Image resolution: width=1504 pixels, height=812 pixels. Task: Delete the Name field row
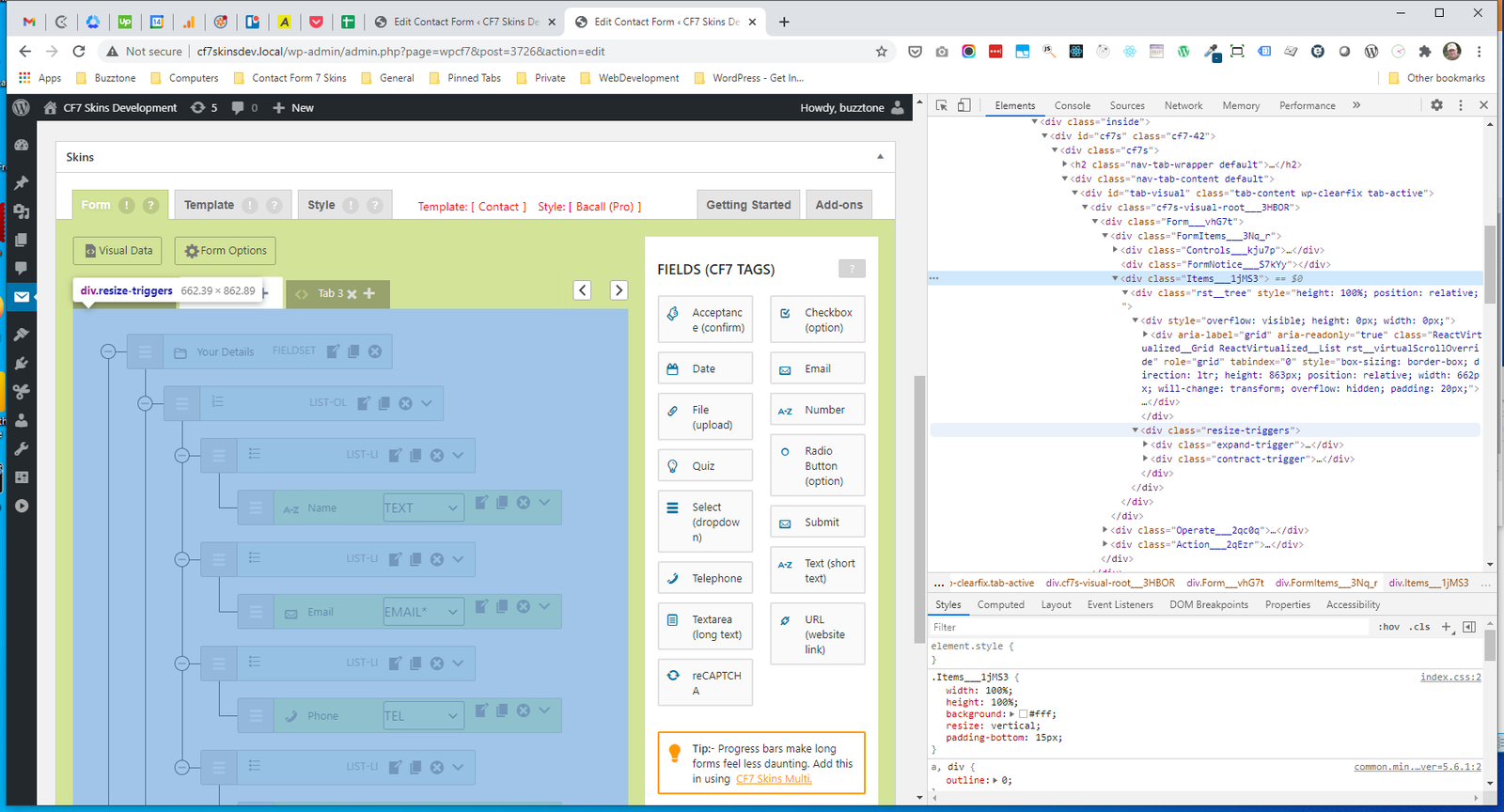(524, 503)
